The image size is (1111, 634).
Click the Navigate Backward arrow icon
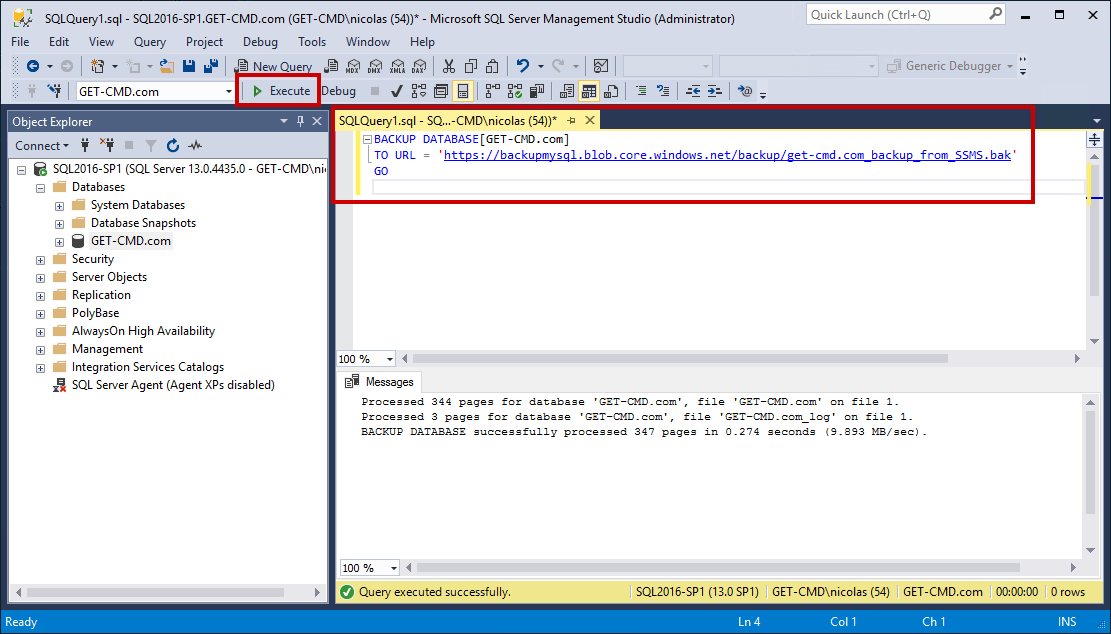point(33,66)
